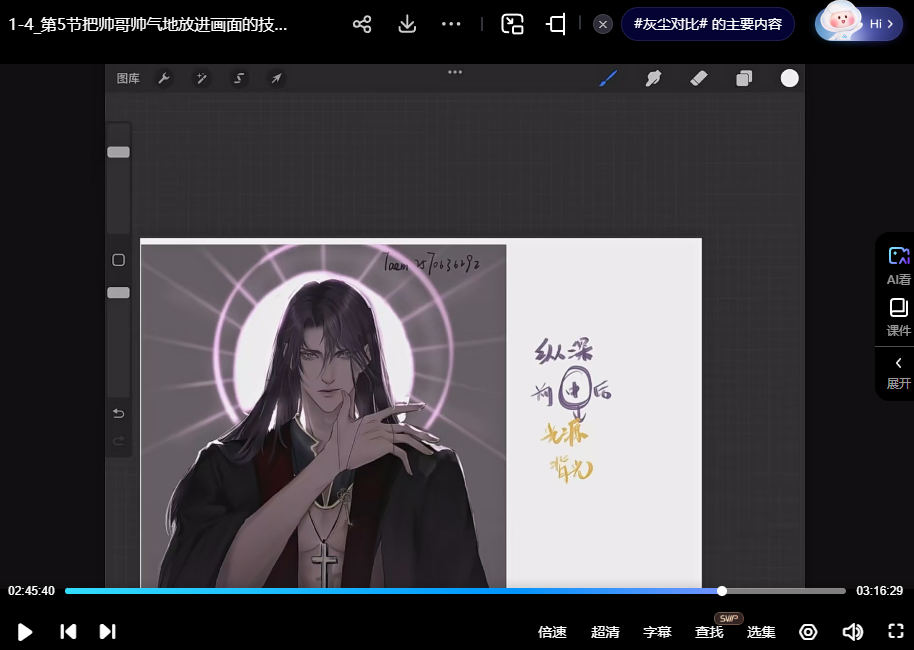Skip to the next video

click(108, 632)
